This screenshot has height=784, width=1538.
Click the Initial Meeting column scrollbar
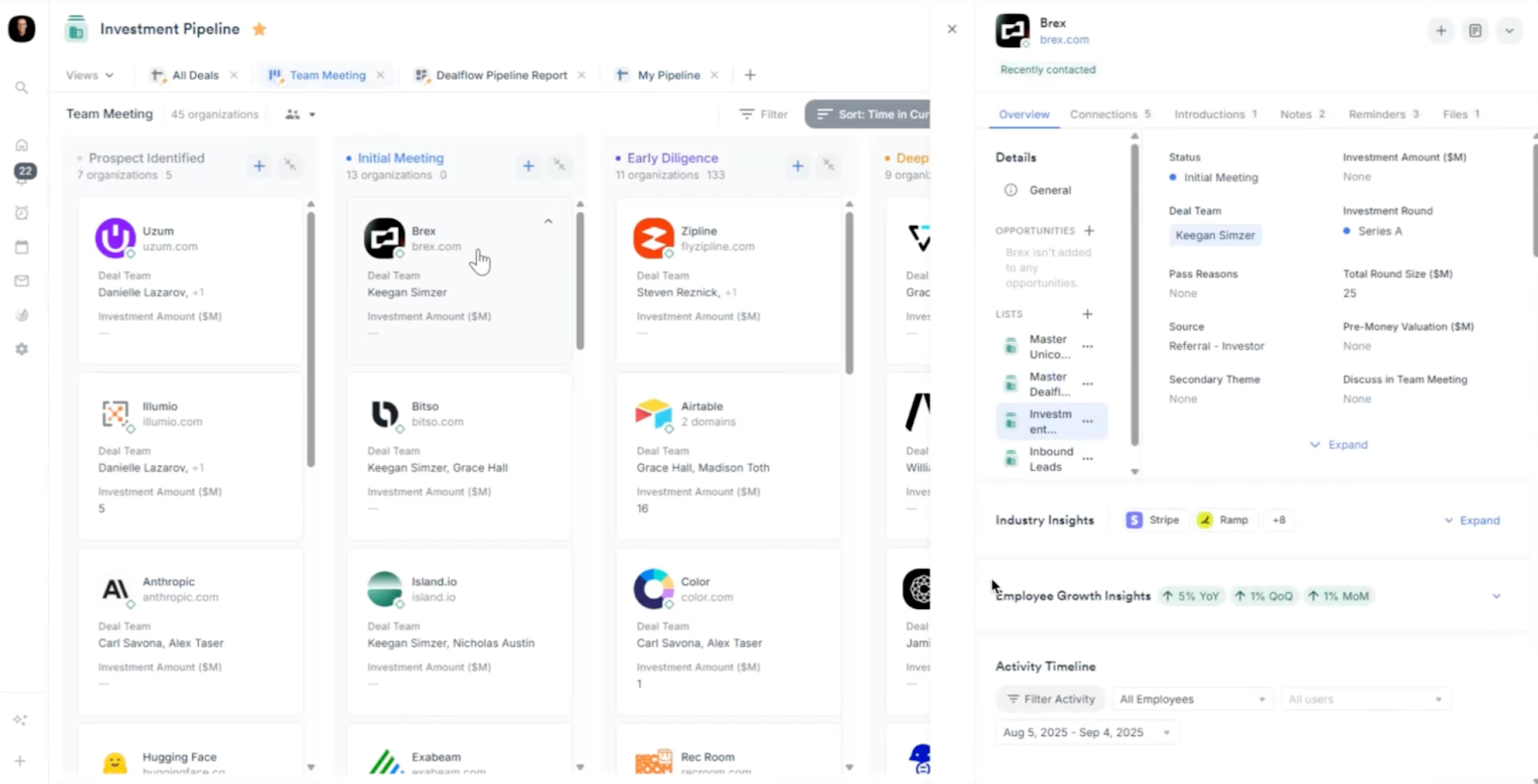coord(580,281)
